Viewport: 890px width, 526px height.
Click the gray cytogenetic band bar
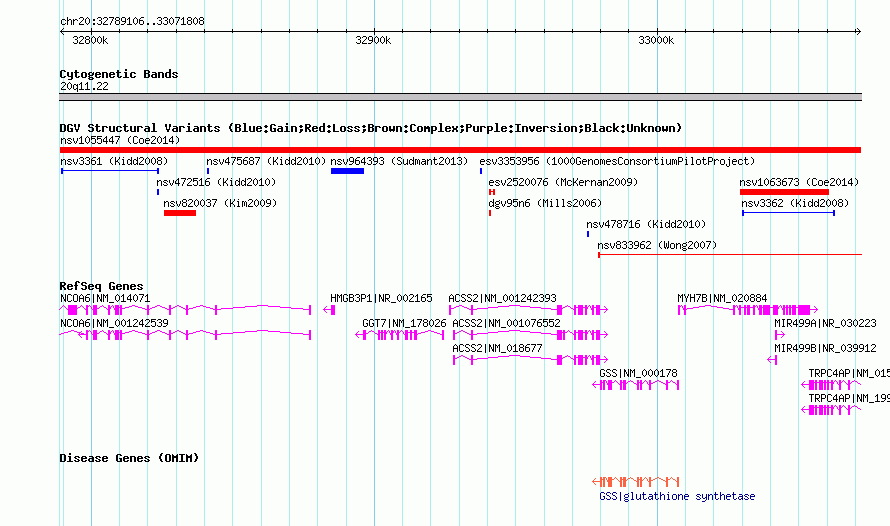(x=460, y=97)
